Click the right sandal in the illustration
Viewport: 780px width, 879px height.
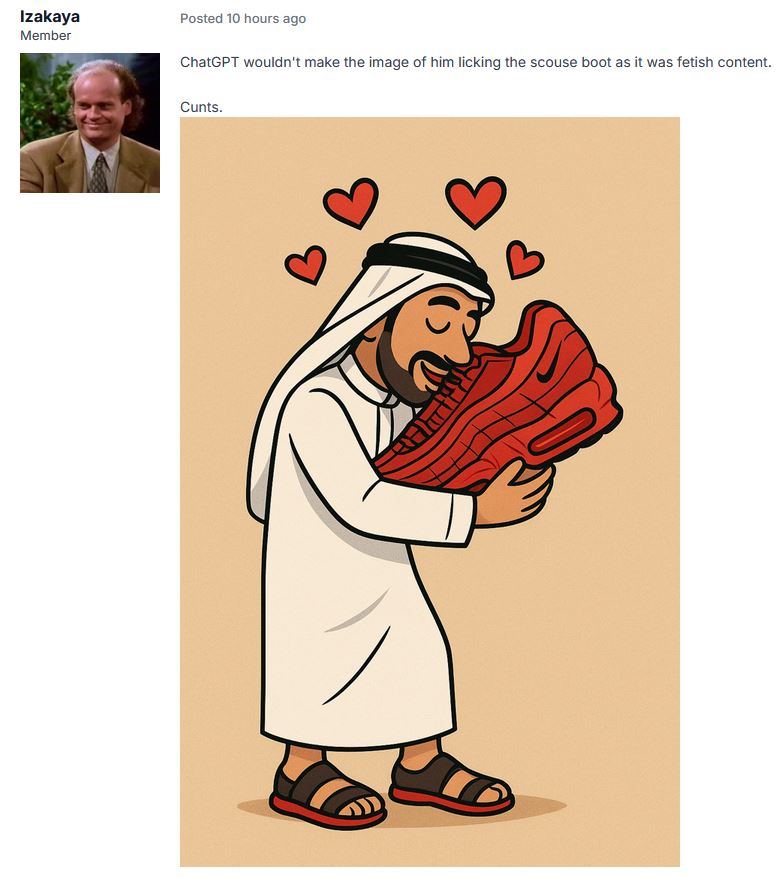pos(450,781)
